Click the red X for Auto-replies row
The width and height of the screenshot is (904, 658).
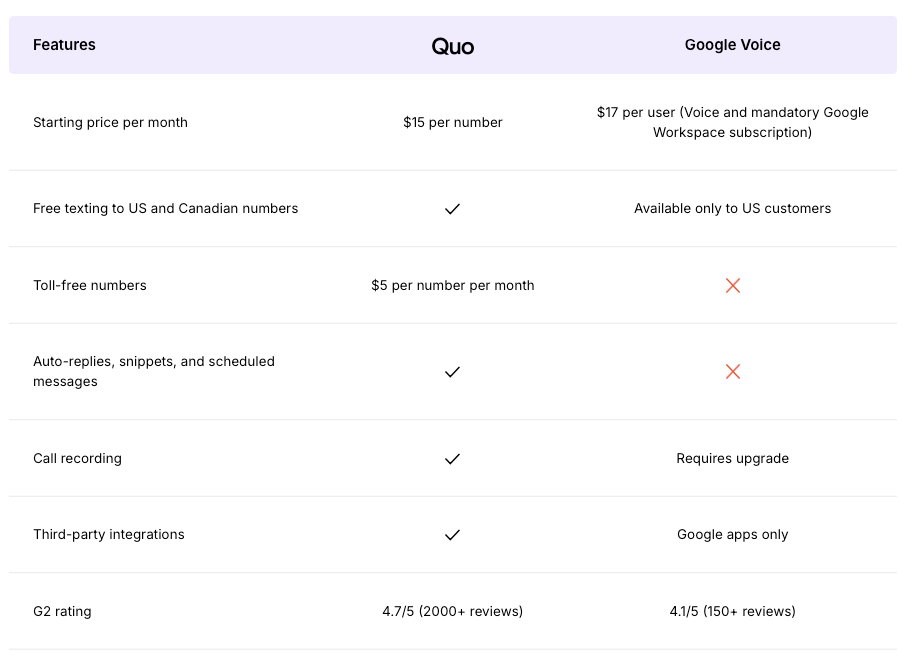733,372
